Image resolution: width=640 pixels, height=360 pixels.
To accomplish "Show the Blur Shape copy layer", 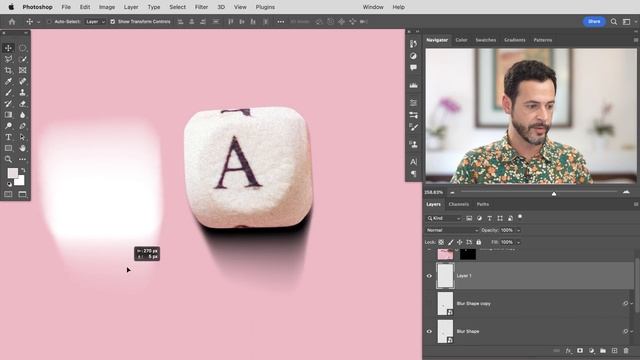I will tap(429, 304).
